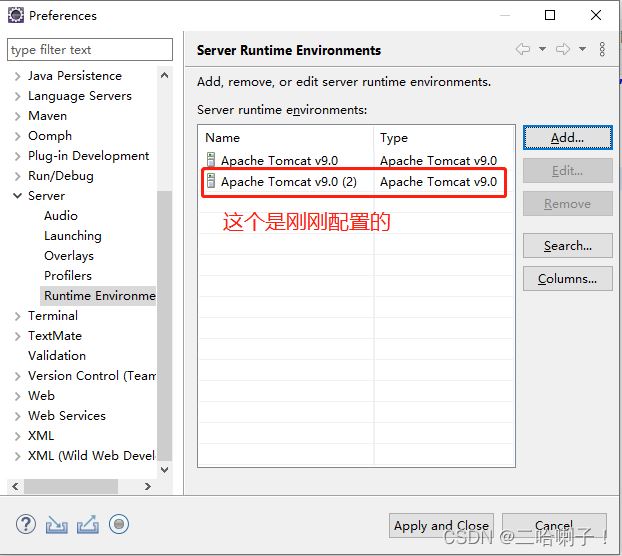Click the filter text input field
This screenshot has height=556, width=622.
90,50
